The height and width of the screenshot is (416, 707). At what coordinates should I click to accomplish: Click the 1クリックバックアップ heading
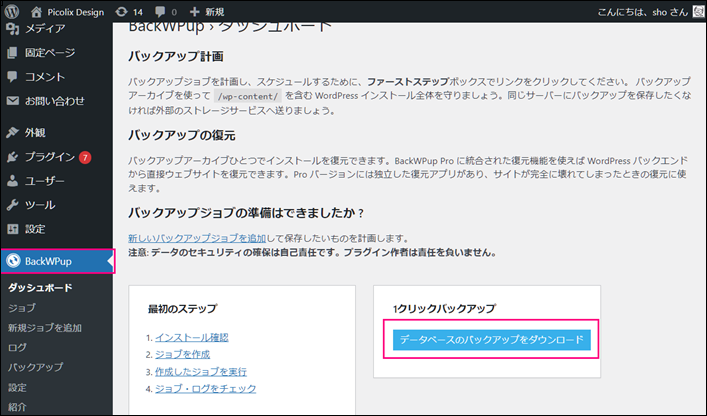pyautogui.click(x=444, y=309)
